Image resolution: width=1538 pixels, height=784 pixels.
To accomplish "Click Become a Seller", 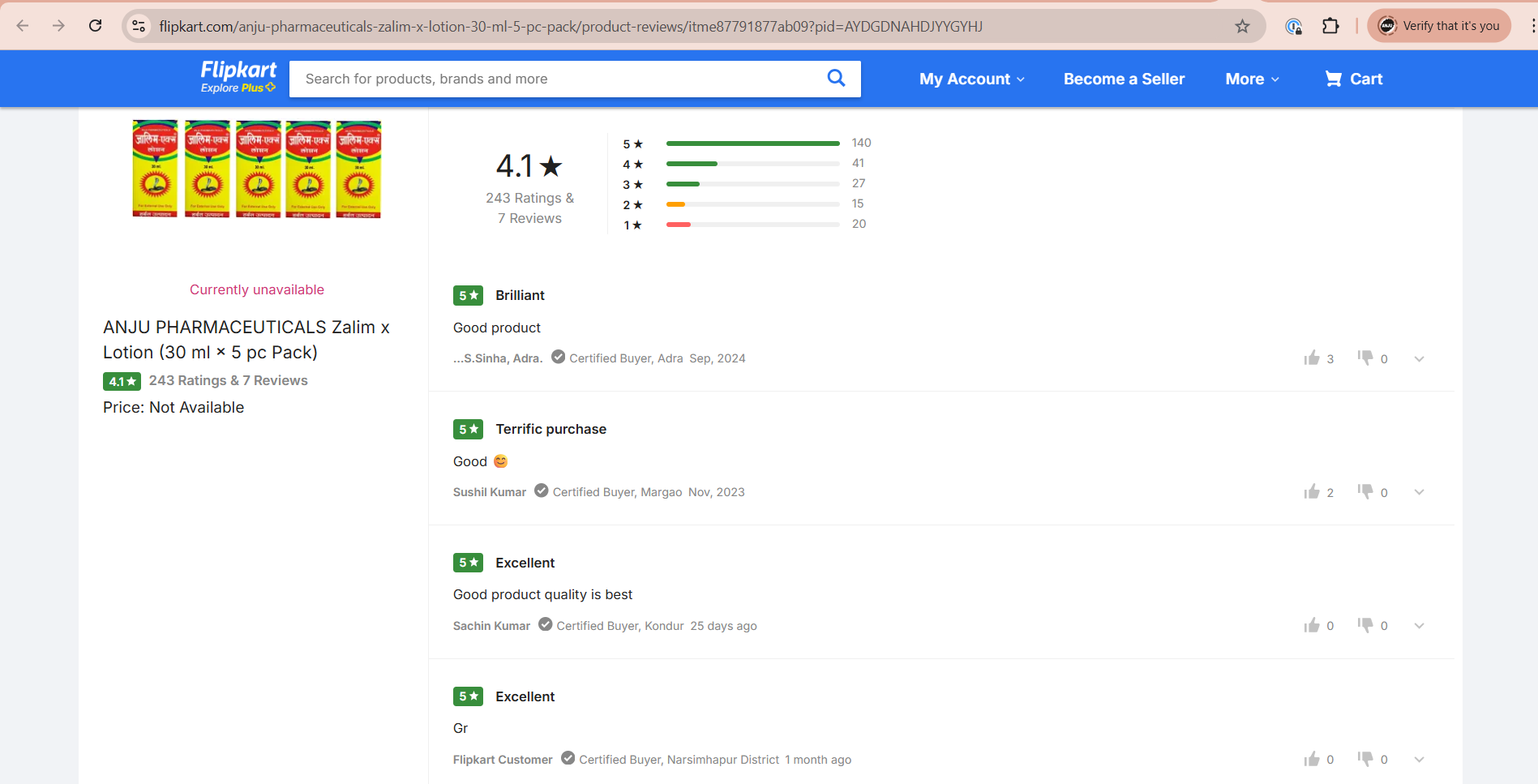I will pos(1124,79).
